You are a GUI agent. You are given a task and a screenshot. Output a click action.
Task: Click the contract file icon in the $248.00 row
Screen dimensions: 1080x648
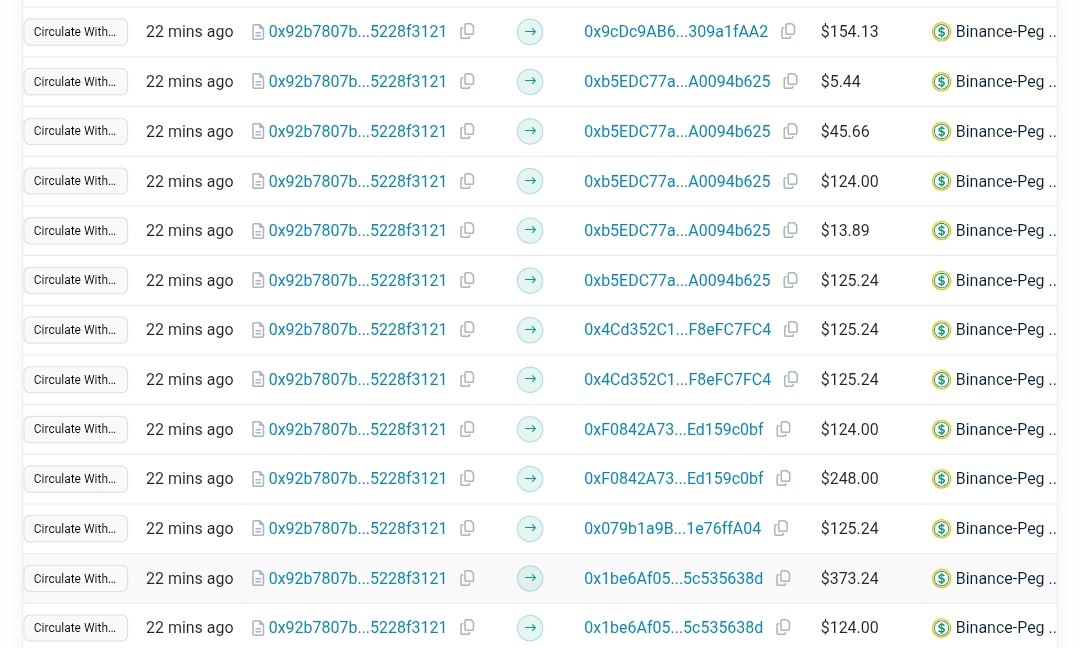[258, 479]
